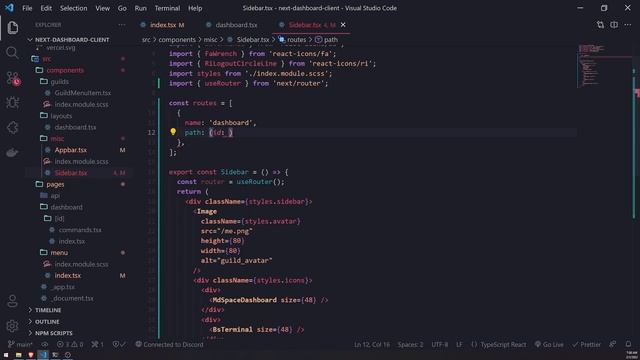Image resolution: width=640 pixels, height=360 pixels.
Task: Open the View menu
Action: 102,8
